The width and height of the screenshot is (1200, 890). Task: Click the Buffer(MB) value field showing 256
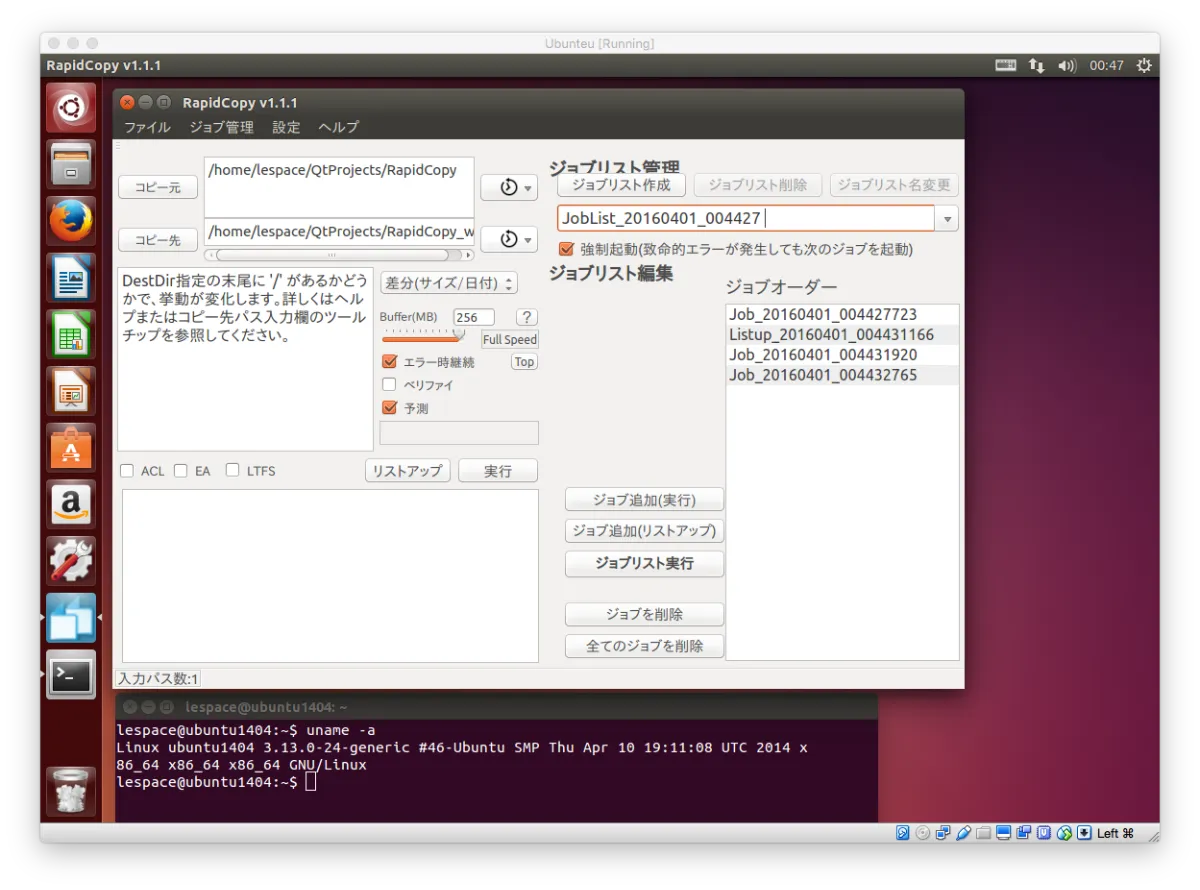pyautogui.click(x=473, y=317)
